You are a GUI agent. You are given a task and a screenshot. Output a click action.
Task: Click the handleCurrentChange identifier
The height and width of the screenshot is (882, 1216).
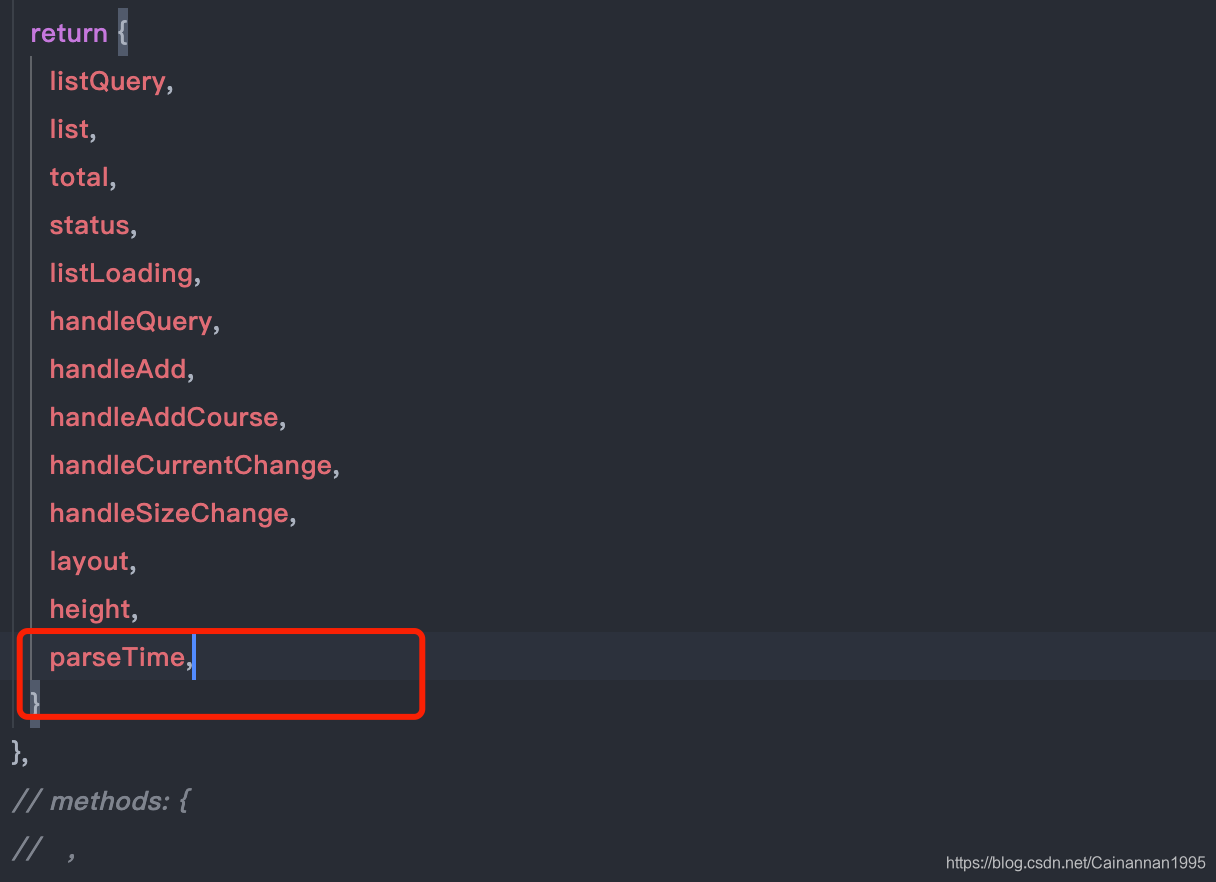pos(191,465)
